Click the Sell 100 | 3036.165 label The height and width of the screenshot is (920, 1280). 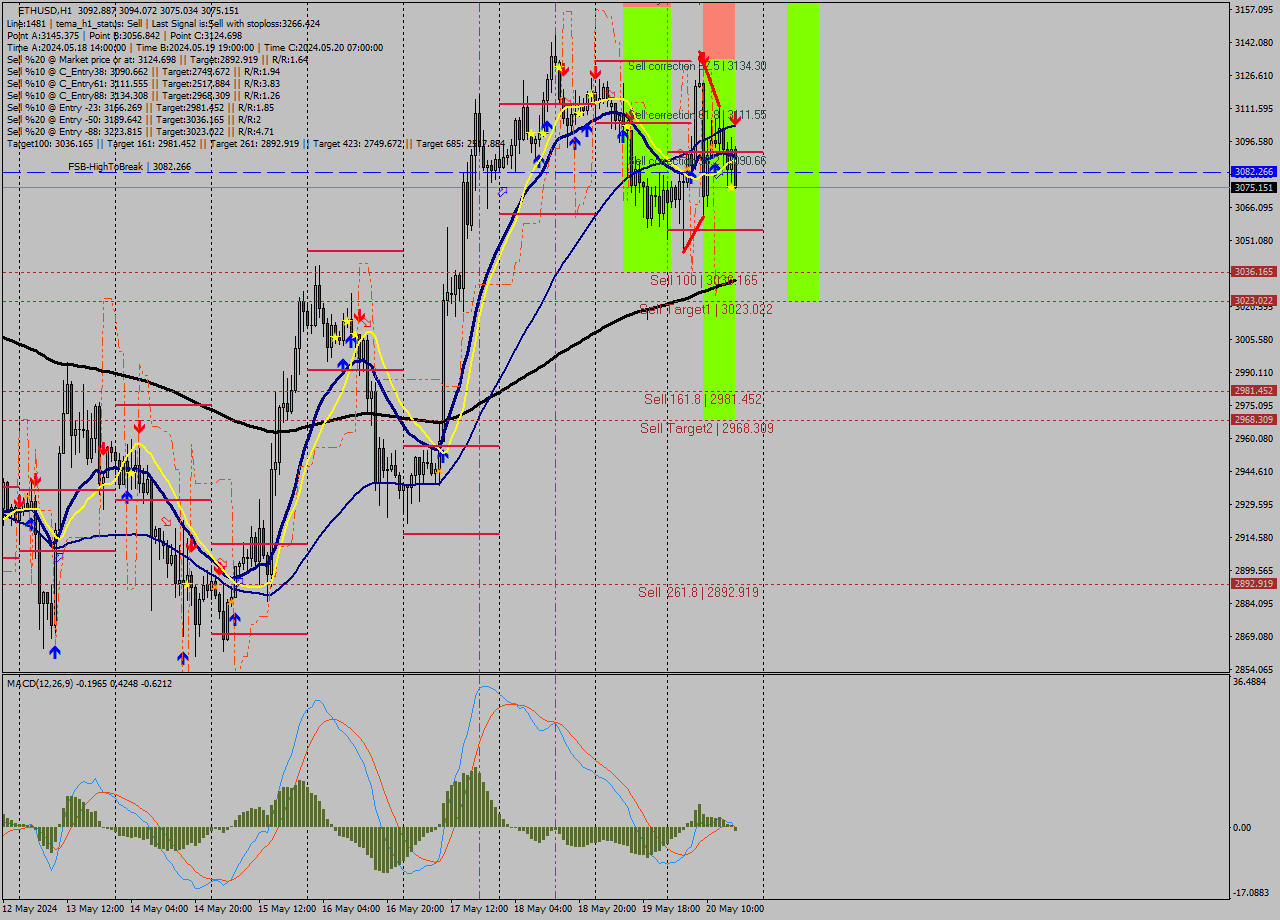point(703,281)
